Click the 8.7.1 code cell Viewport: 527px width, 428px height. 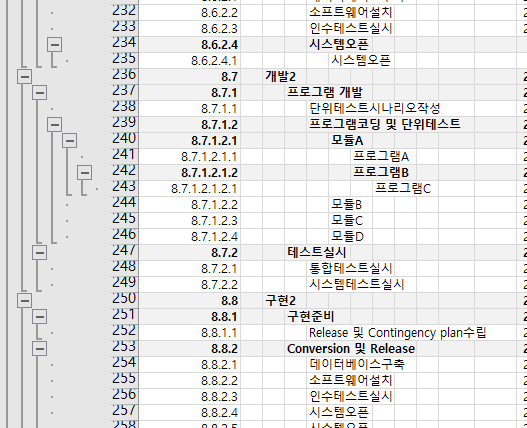(190, 93)
